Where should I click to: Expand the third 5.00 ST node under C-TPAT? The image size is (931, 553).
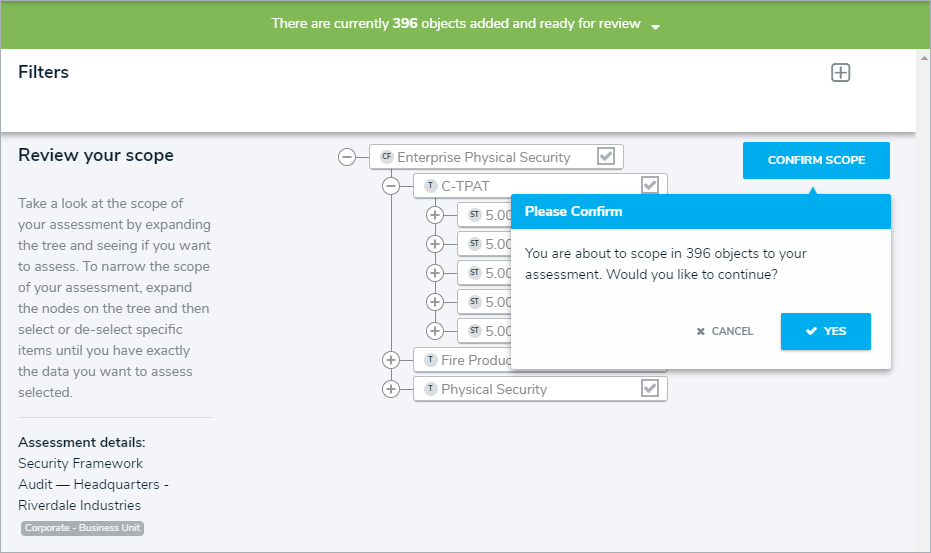[x=435, y=273]
